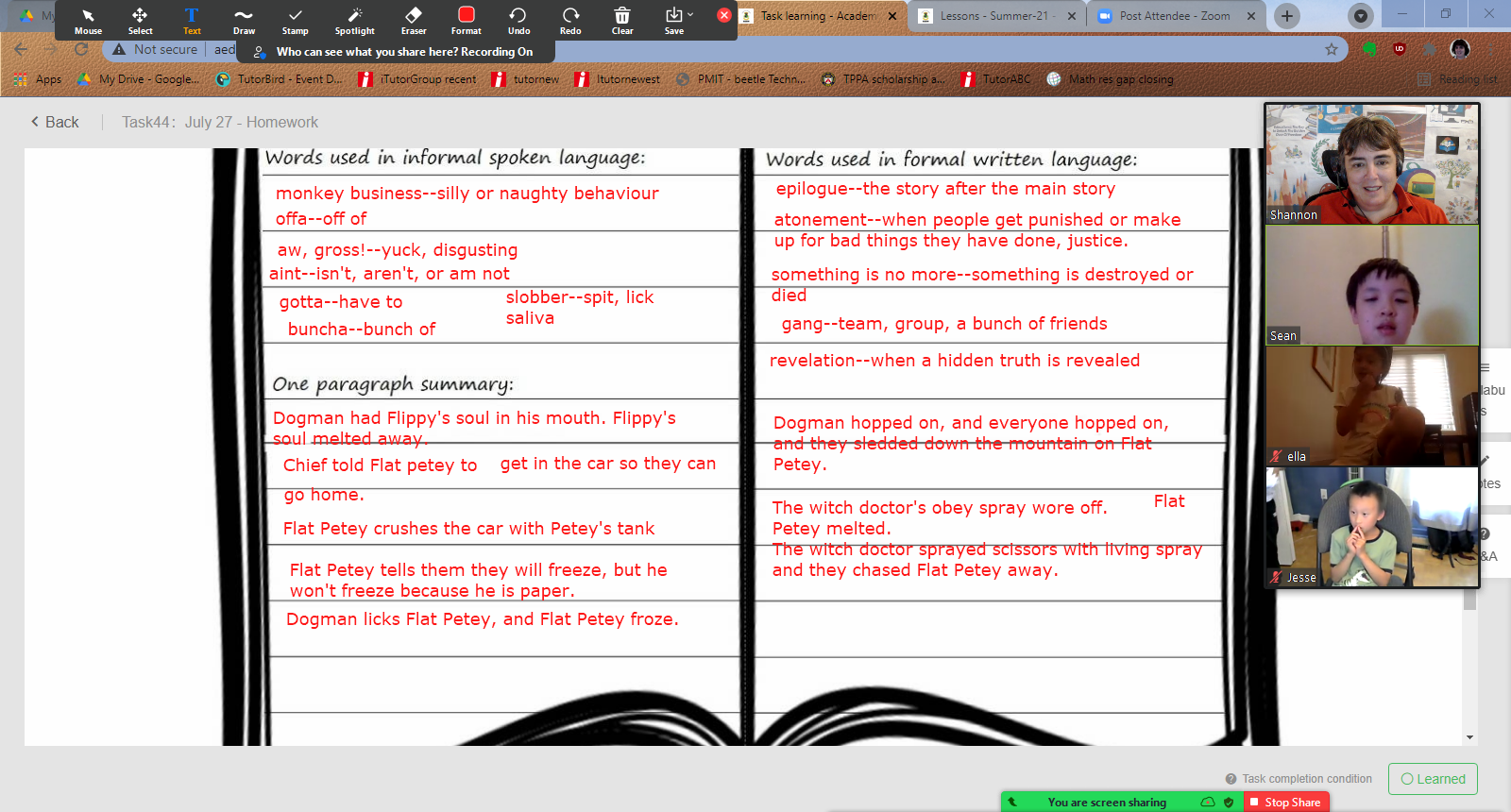Click 'Task44: July 27 - Homework' title
The width and height of the screenshot is (1511, 812).
(x=220, y=122)
